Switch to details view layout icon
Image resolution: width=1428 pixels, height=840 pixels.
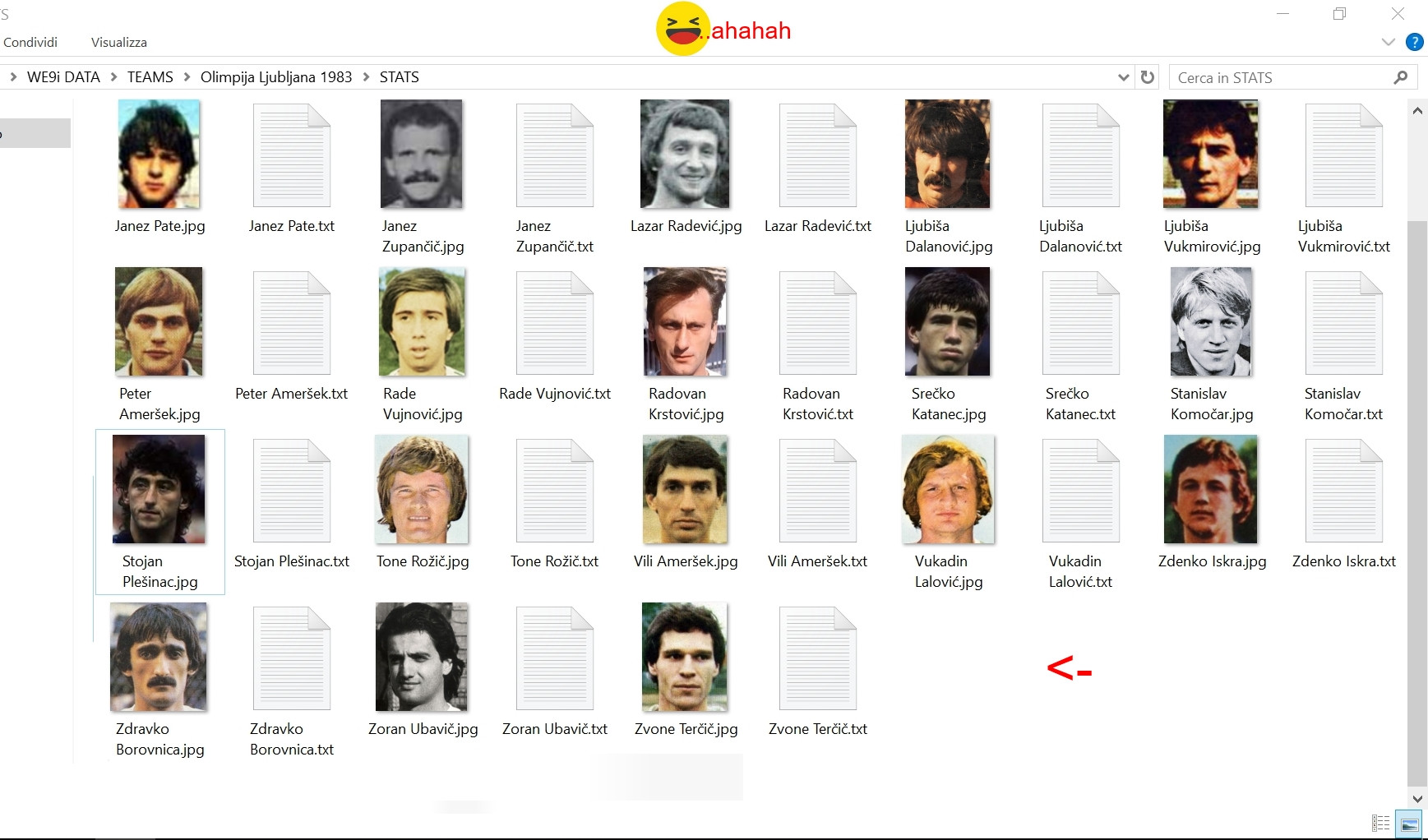1381,823
